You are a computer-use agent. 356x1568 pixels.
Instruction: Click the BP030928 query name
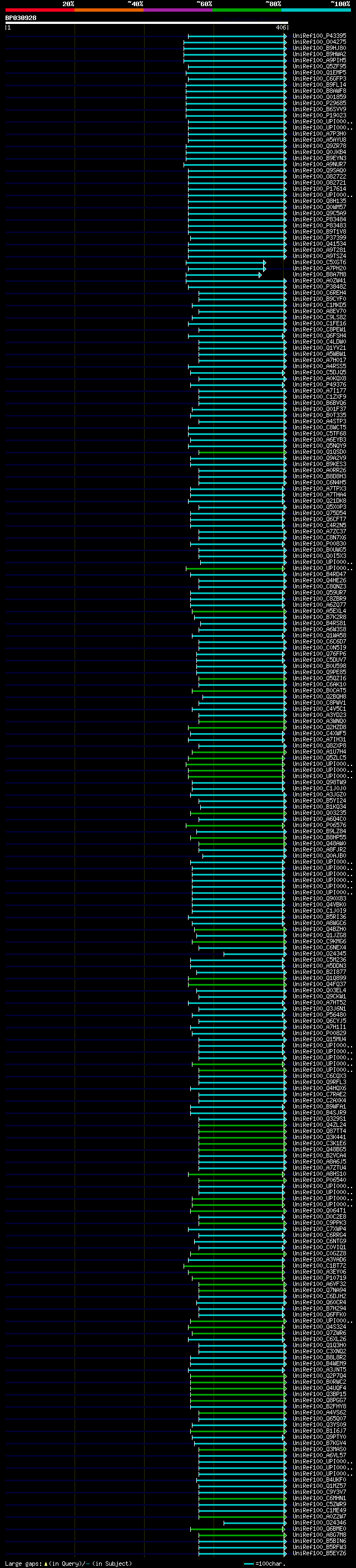[x=21, y=18]
